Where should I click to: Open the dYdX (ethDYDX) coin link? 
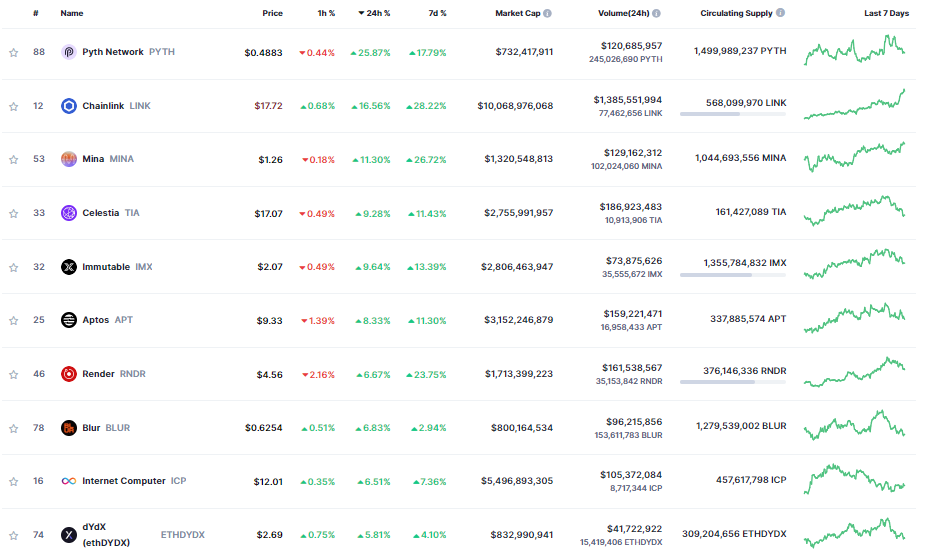tap(106, 534)
